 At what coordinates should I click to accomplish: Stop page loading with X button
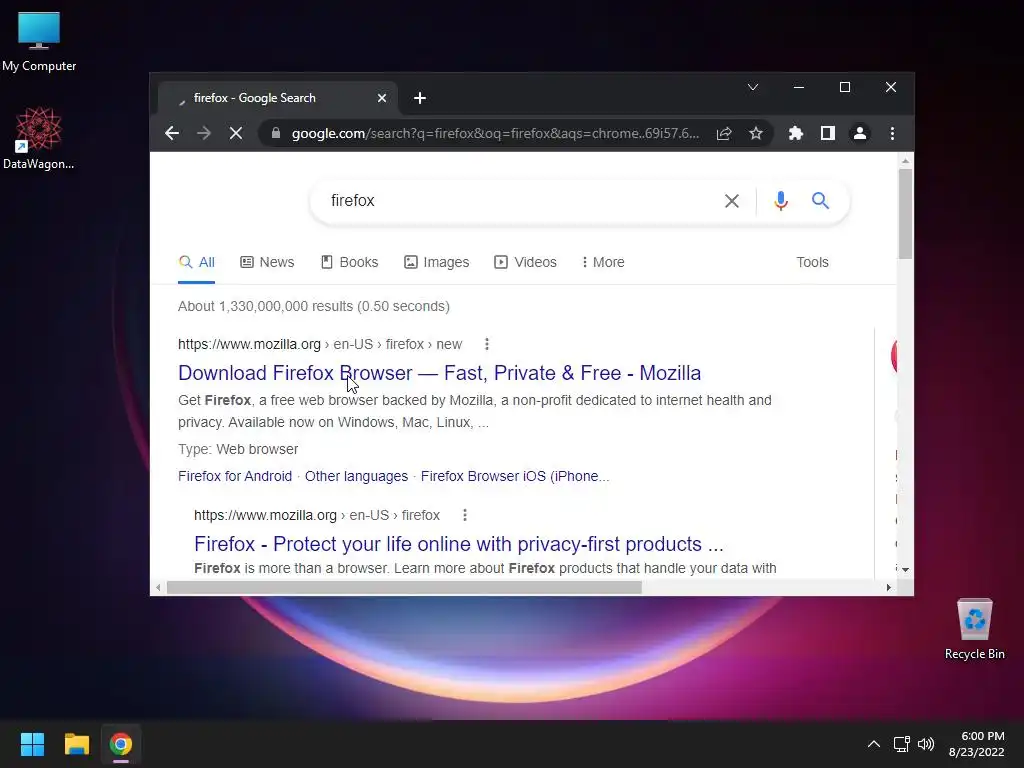pyautogui.click(x=236, y=133)
